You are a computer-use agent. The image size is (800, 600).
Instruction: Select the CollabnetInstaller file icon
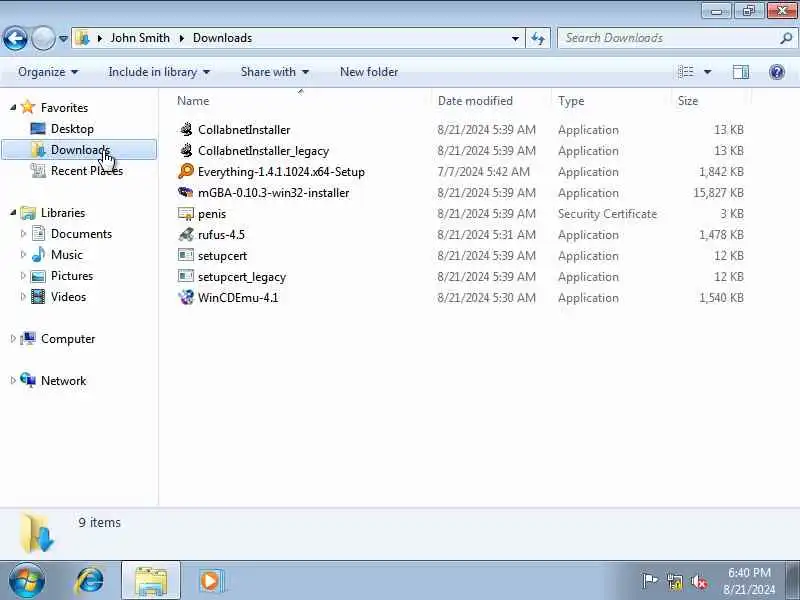click(186, 129)
